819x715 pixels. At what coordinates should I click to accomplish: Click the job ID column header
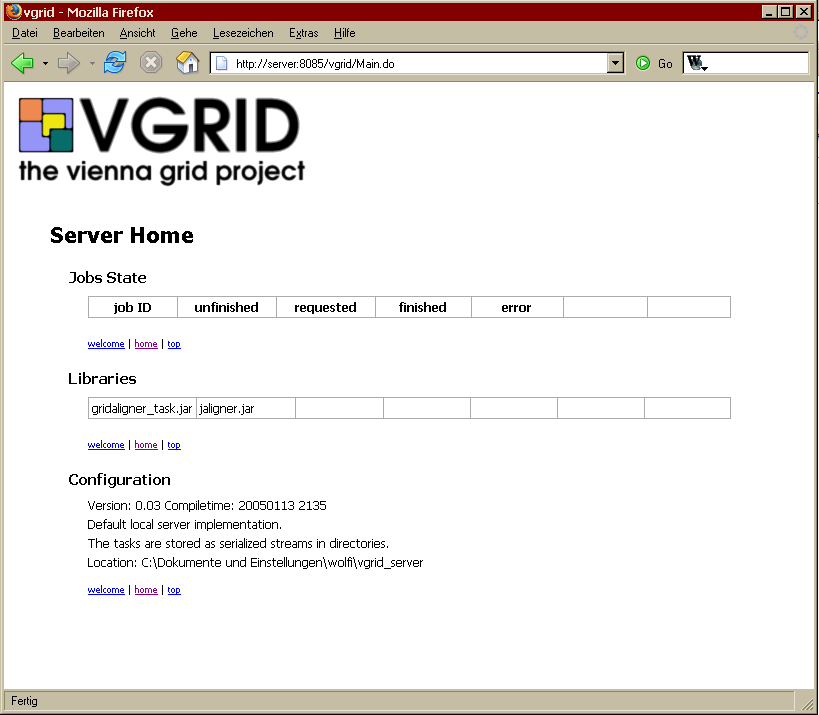point(133,307)
